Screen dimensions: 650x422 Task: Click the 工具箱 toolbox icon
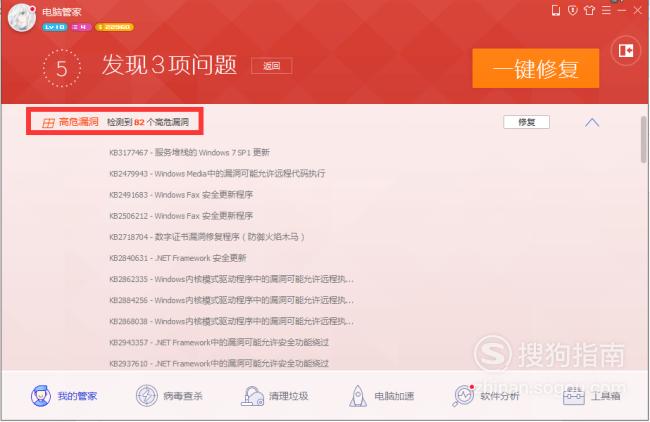[573, 396]
